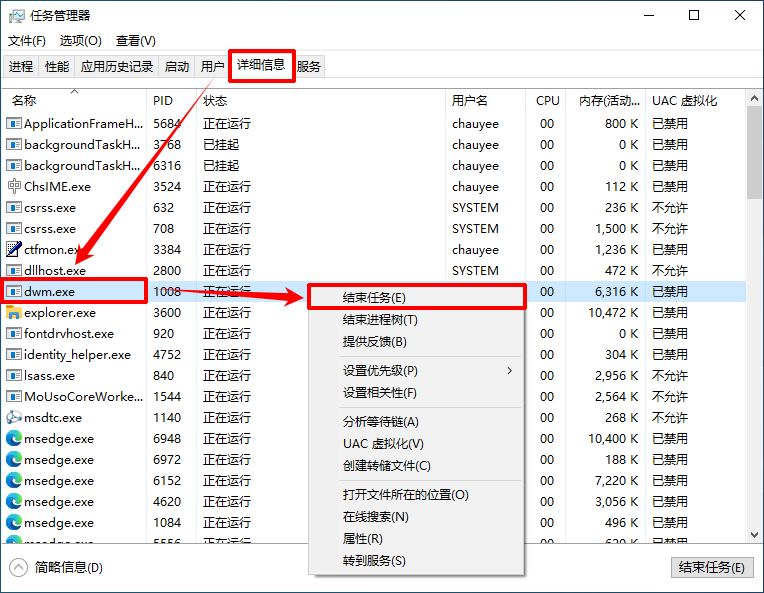Click the MoUsoCoreWorker process icon

pos(14,396)
